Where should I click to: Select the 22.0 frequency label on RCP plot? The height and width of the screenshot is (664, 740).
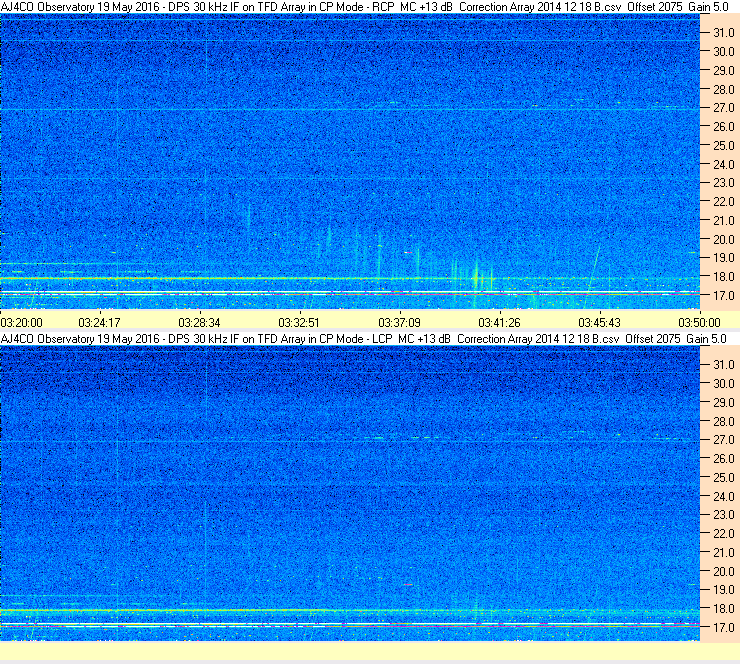(723, 202)
